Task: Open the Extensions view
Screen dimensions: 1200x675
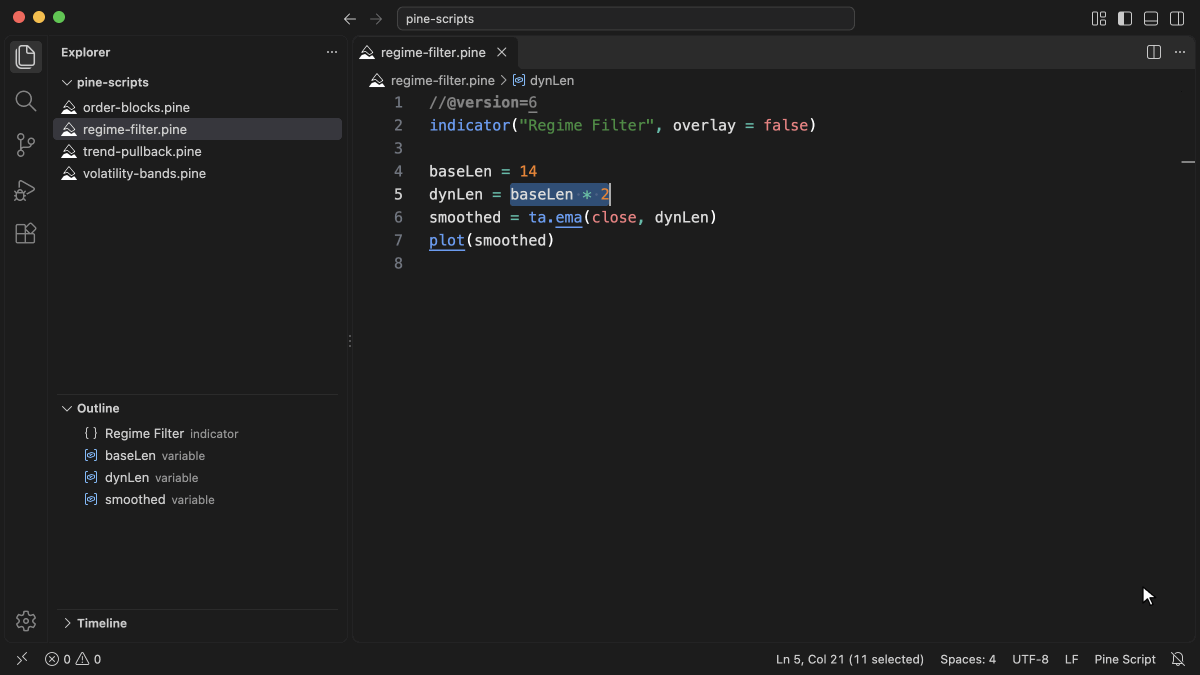Action: (26, 233)
